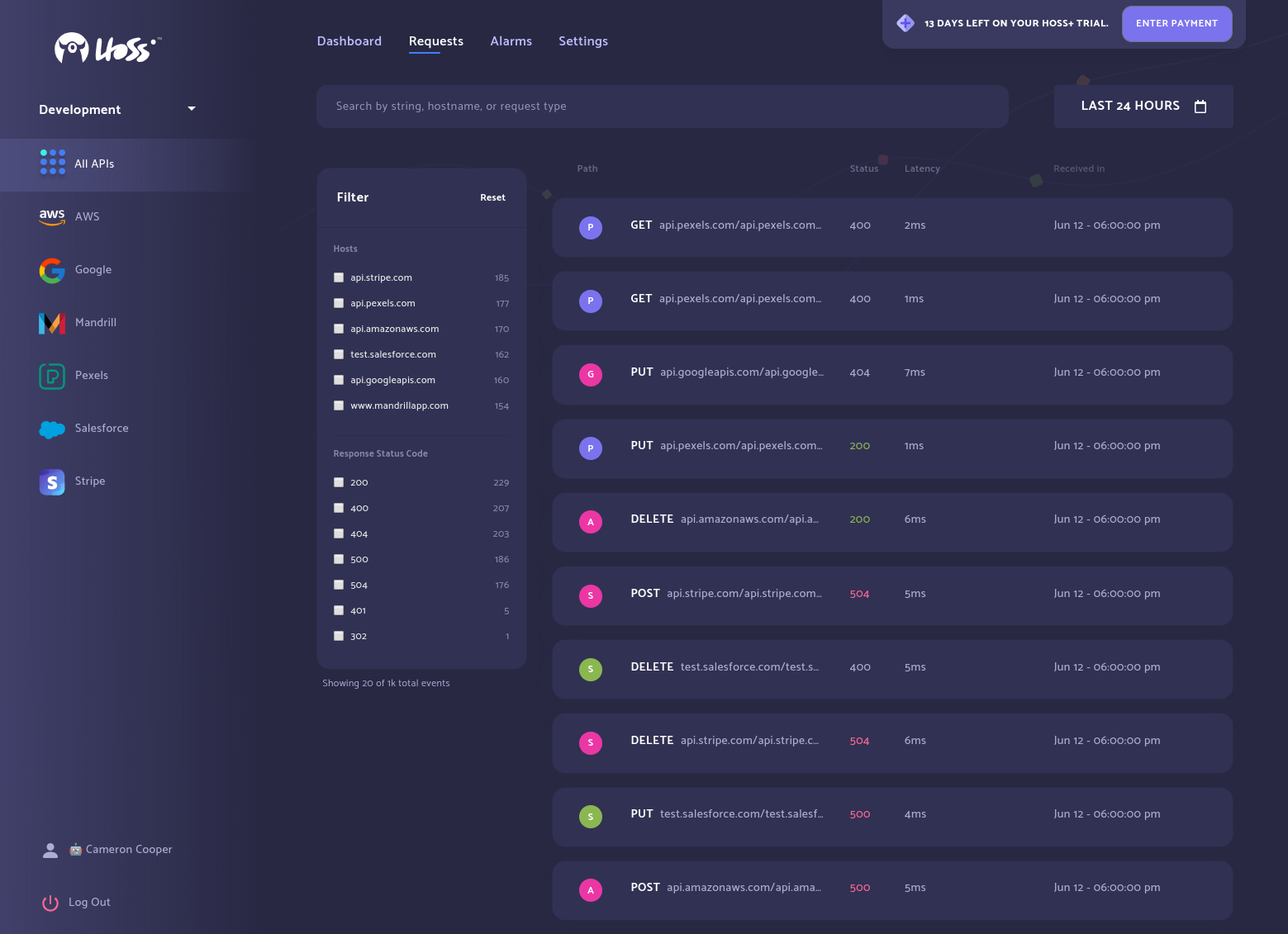The height and width of the screenshot is (934, 1288).
Task: Click the avatar on DELETE test.salesforce.com row
Action: [591, 669]
